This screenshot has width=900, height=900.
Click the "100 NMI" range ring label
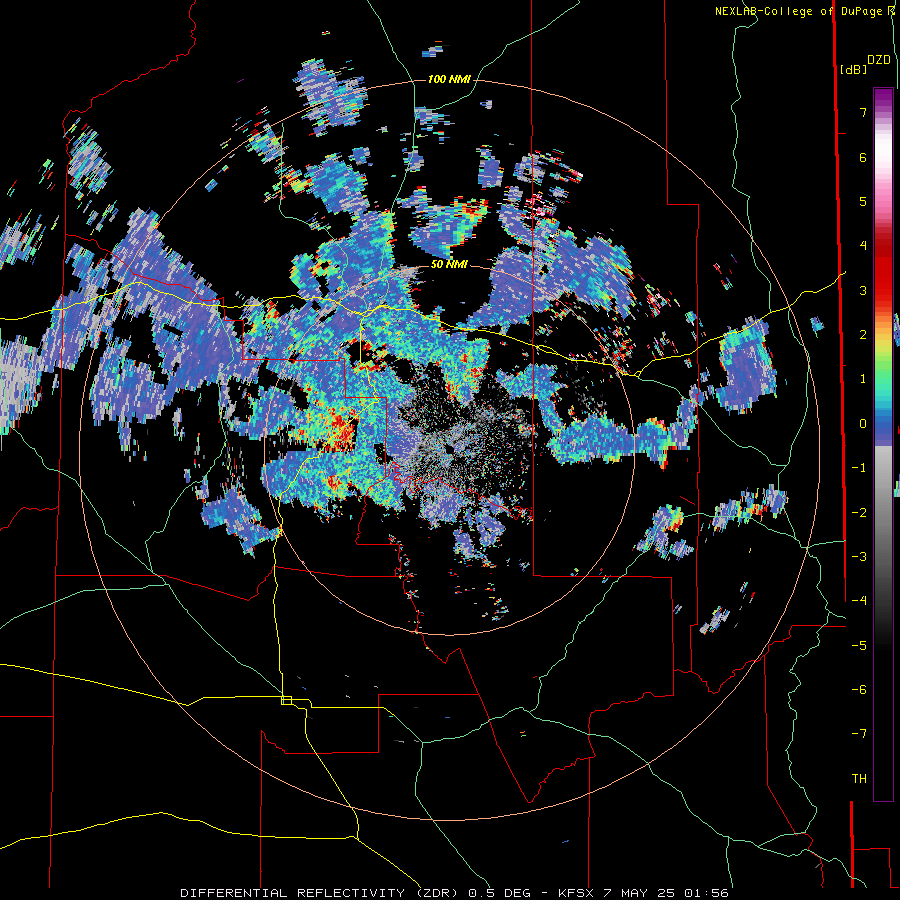pyautogui.click(x=449, y=79)
